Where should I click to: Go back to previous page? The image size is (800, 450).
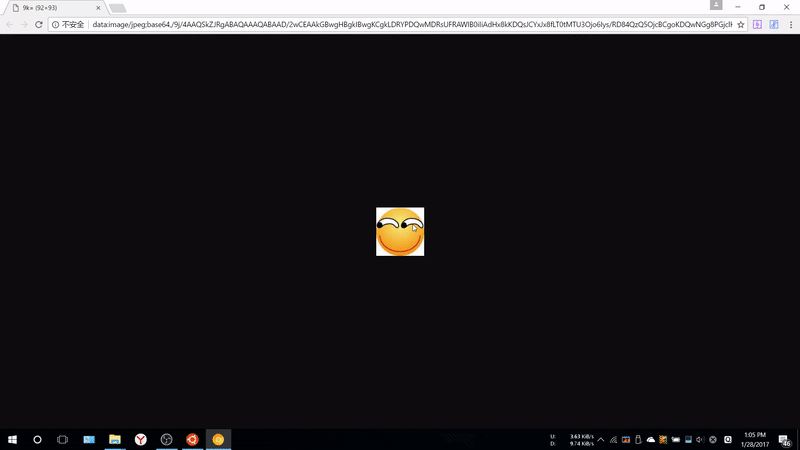pos(10,24)
